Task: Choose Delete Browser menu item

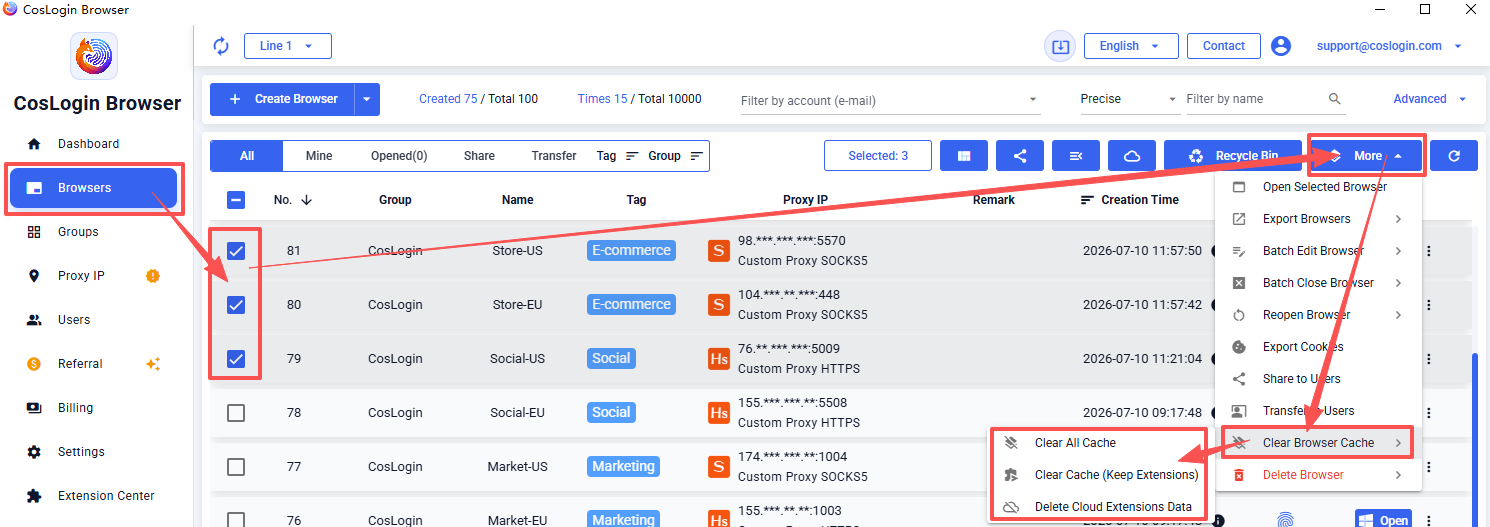Action: tap(1318, 475)
